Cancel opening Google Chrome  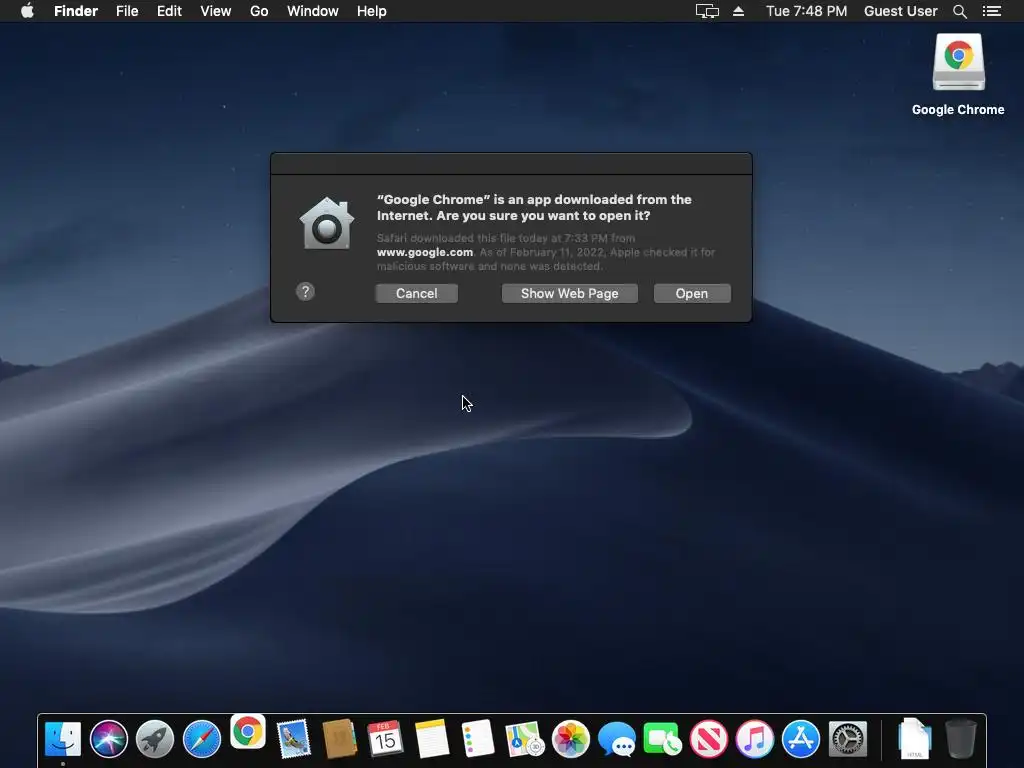[417, 293]
